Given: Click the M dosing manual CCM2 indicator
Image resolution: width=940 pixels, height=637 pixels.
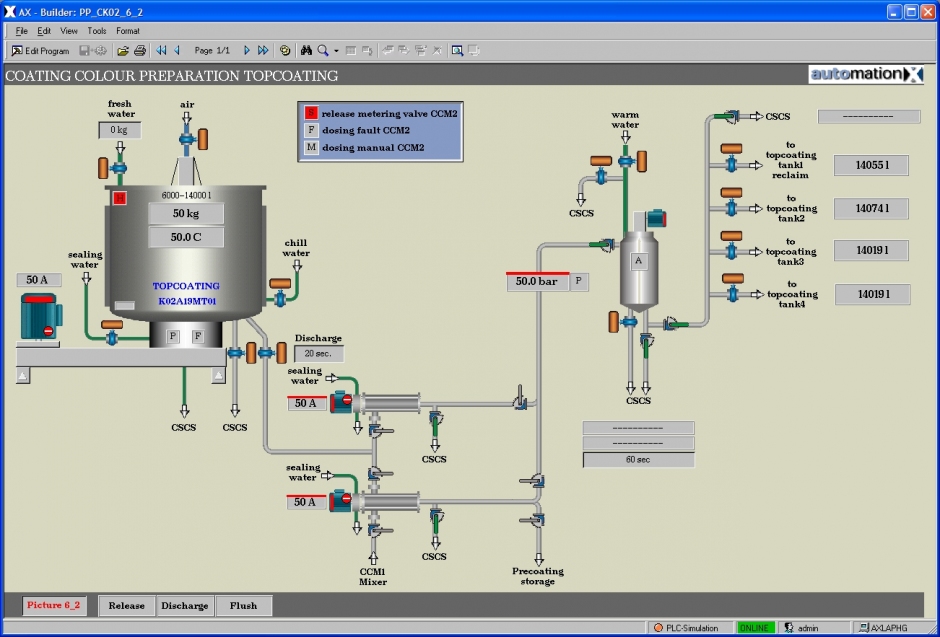Looking at the screenshot, I should pos(311,147).
